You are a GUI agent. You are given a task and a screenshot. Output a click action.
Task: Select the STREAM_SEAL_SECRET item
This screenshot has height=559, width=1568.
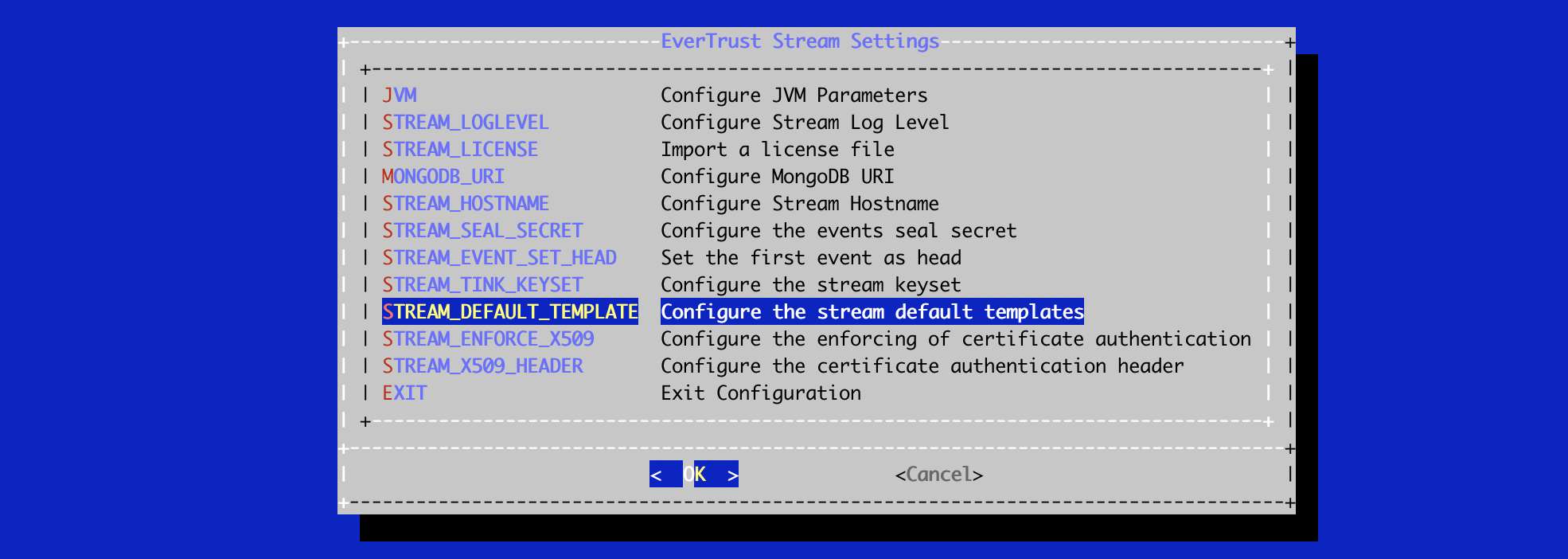point(482,231)
